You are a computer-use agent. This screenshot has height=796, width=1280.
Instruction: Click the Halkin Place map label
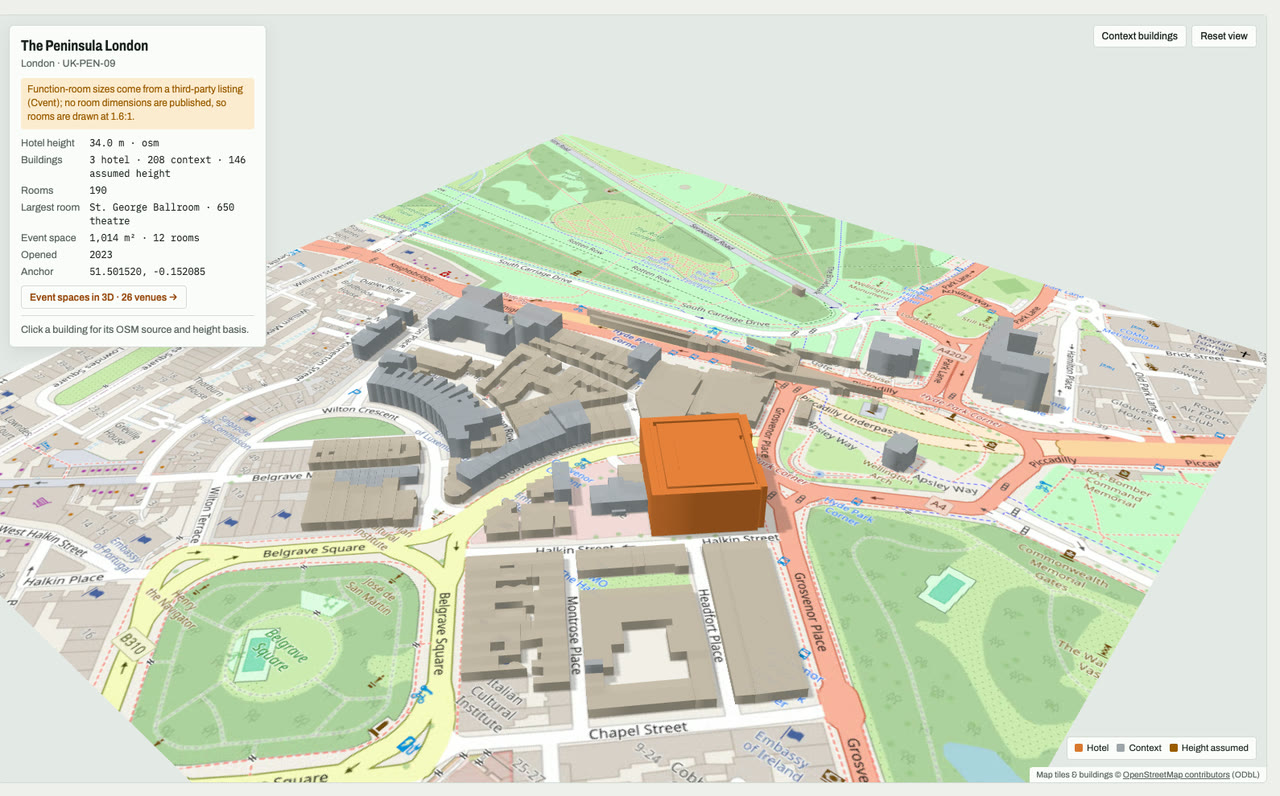(64, 580)
